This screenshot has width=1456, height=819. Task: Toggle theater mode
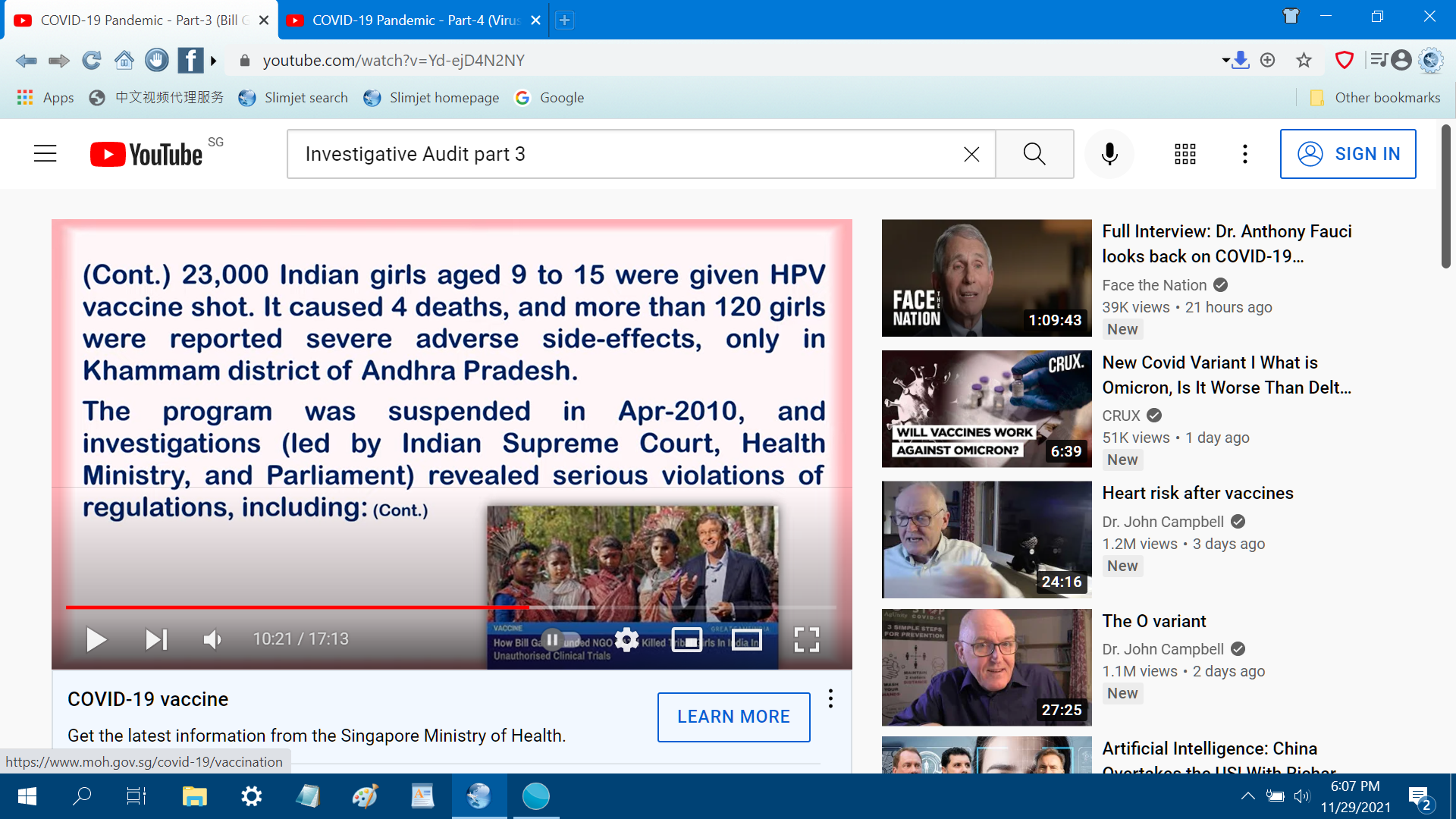[746, 639]
